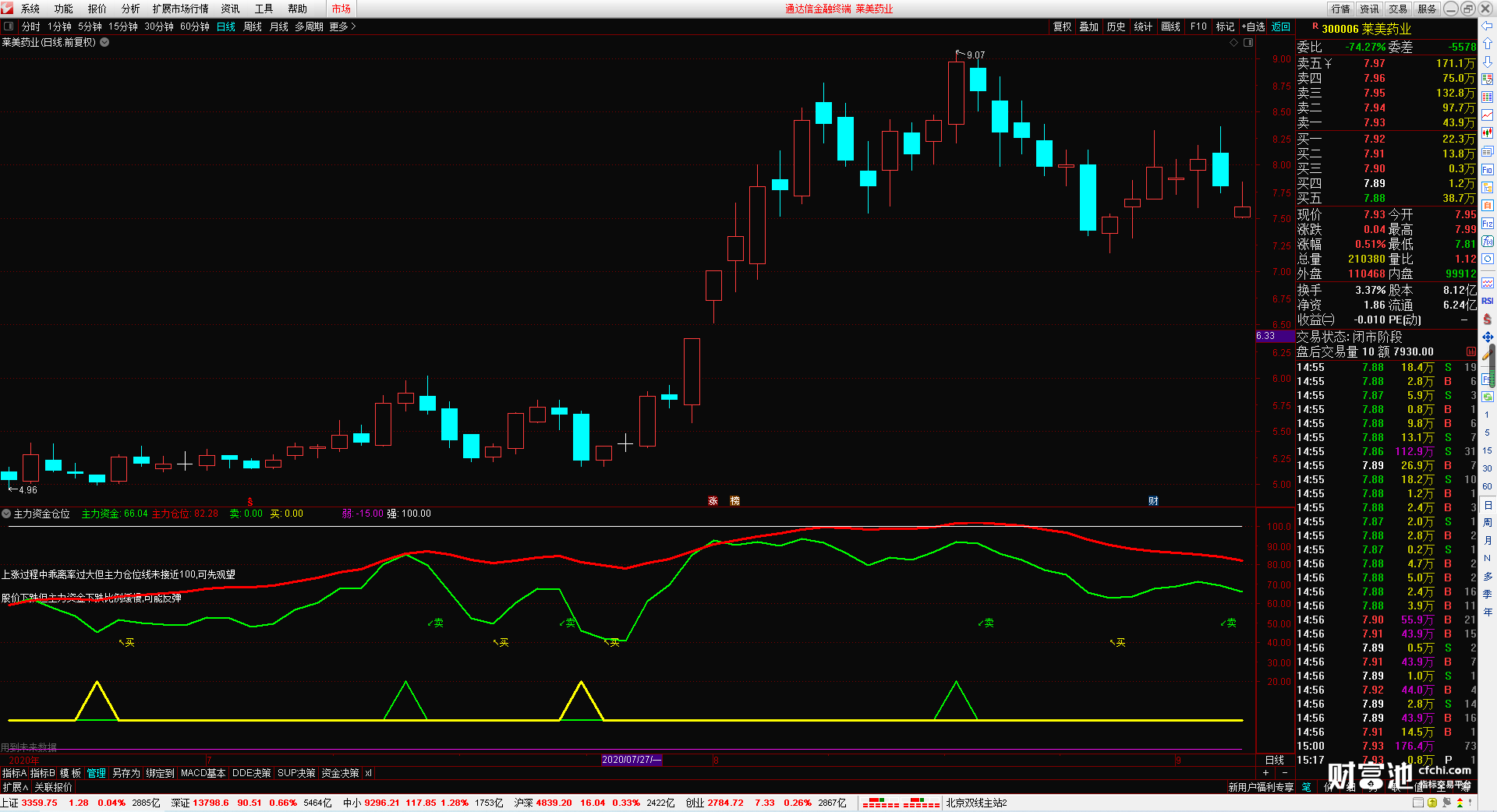
Task: Click the 交易 button at top-right
Action: pos(1398,9)
